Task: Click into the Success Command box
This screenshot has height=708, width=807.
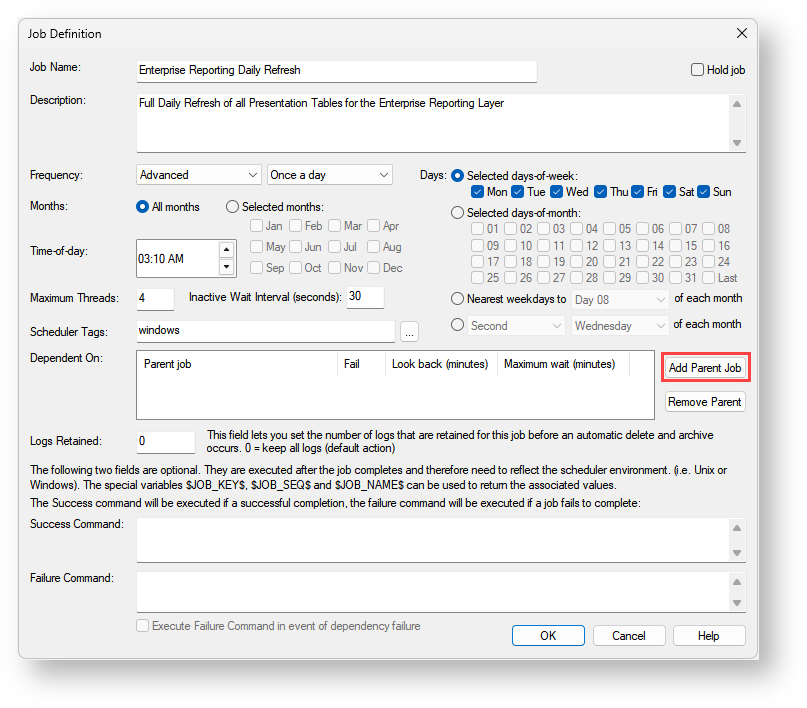Action: point(432,540)
